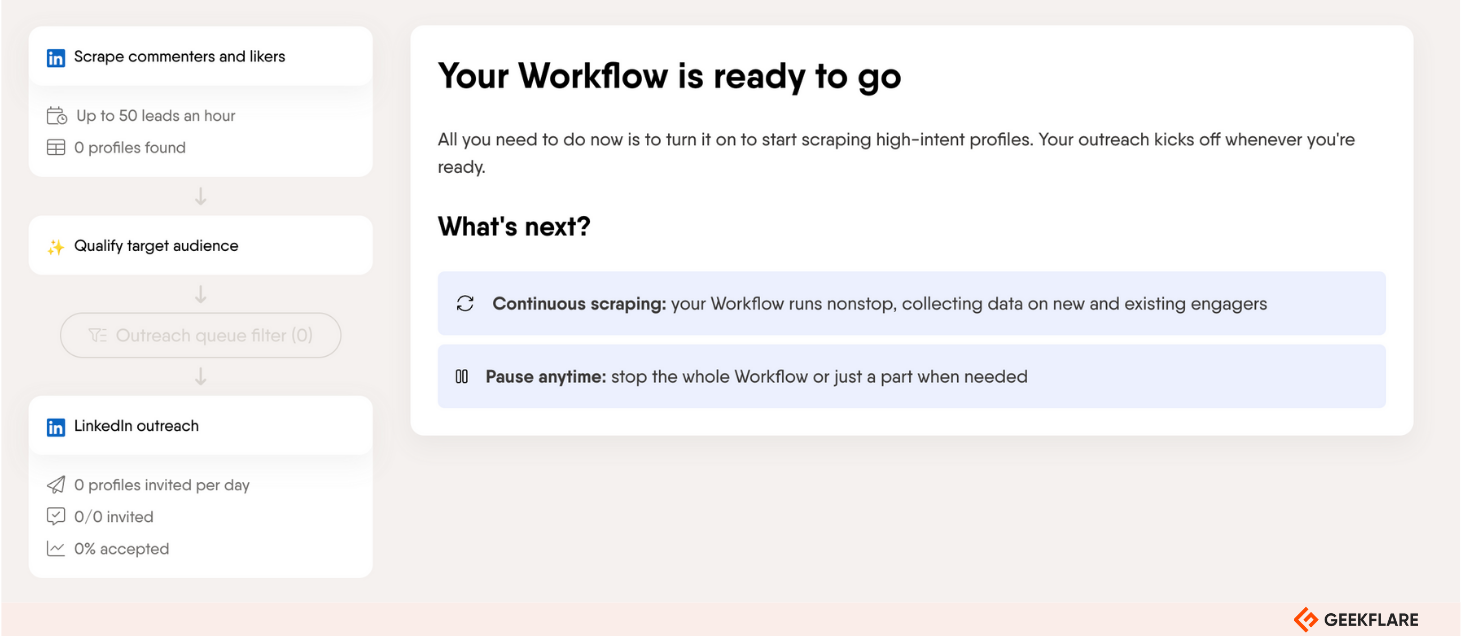Click LinkedIn icon on Scrape commenters card

(x=56, y=58)
